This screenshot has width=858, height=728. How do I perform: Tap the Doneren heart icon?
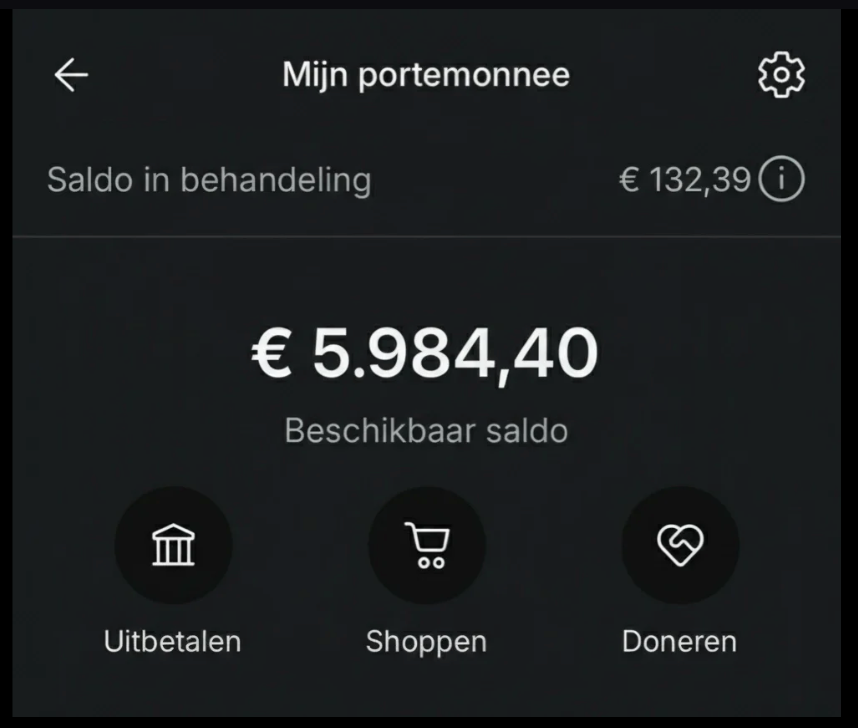point(680,546)
